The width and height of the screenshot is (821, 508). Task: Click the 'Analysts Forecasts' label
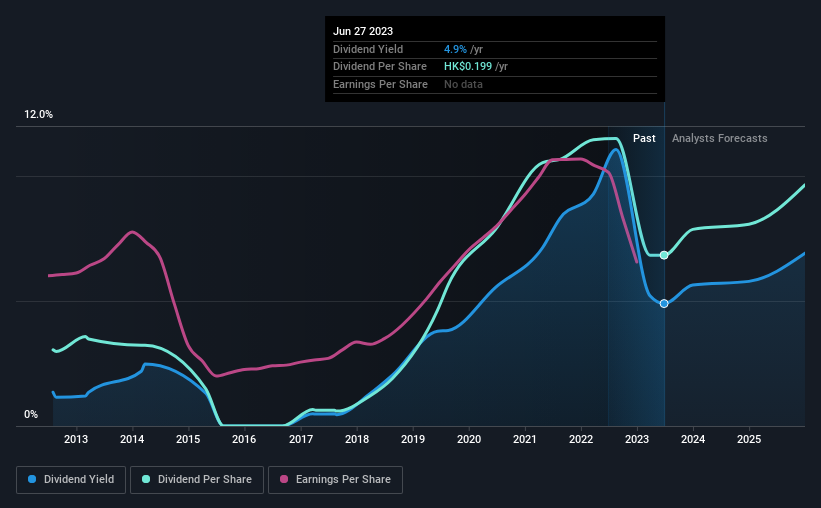pos(719,138)
